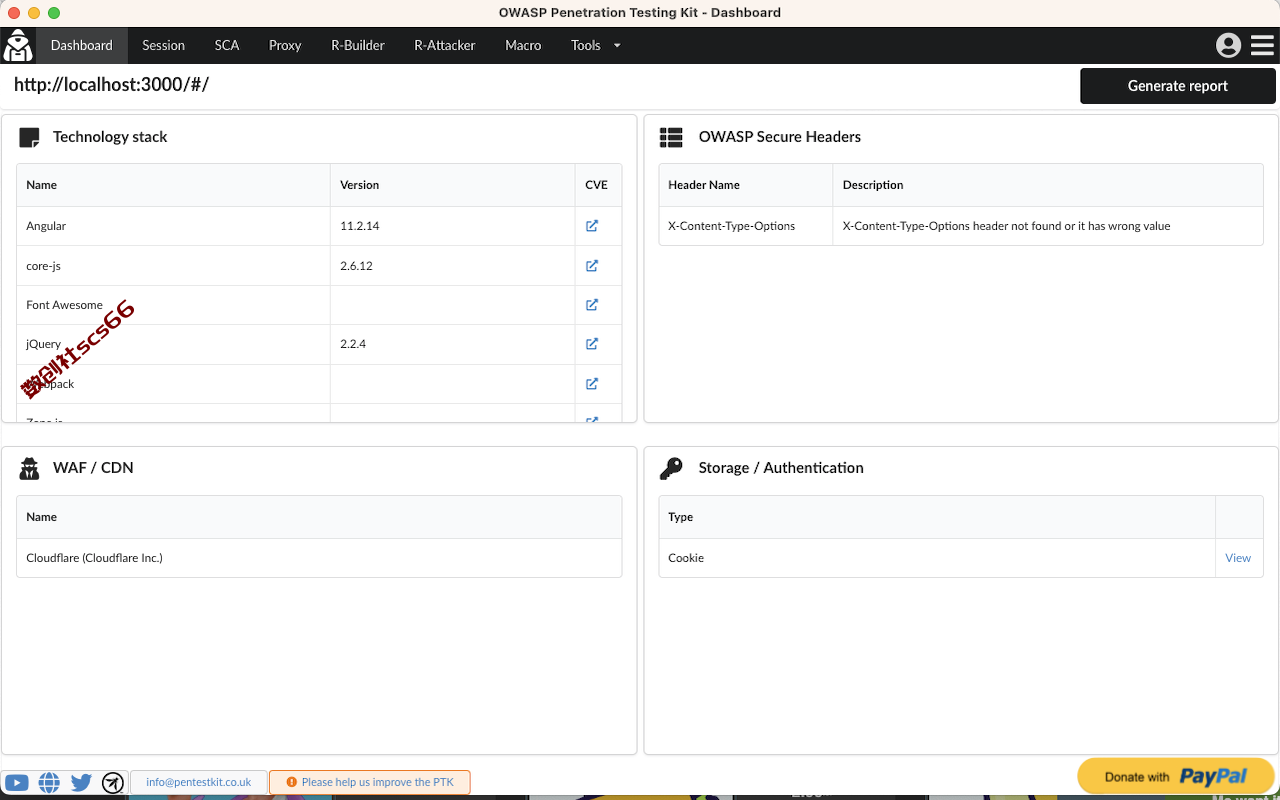This screenshot has height=800, width=1280.
Task: Switch to the Dashboard tab
Action: (82, 45)
